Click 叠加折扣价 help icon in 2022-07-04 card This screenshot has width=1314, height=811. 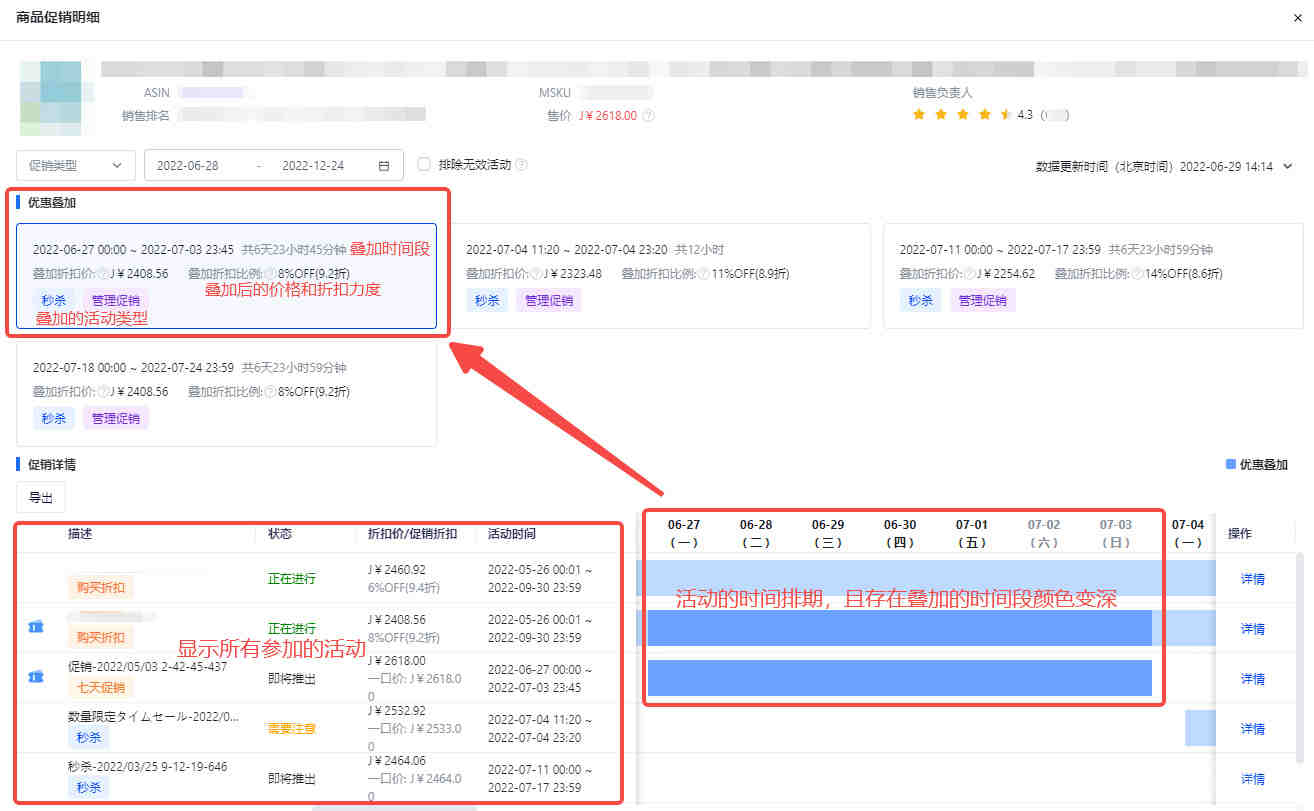pyautogui.click(x=535, y=274)
